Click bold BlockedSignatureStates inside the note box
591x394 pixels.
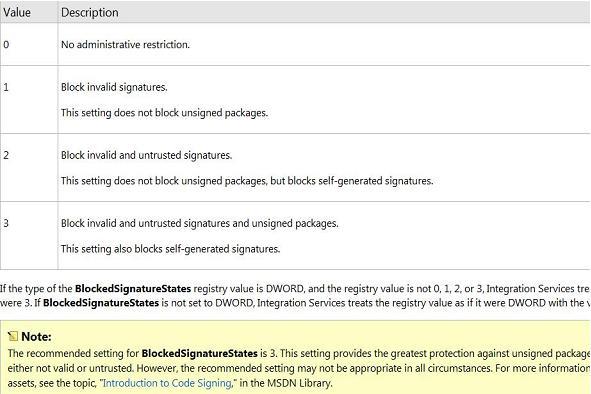pyautogui.click(x=199, y=353)
